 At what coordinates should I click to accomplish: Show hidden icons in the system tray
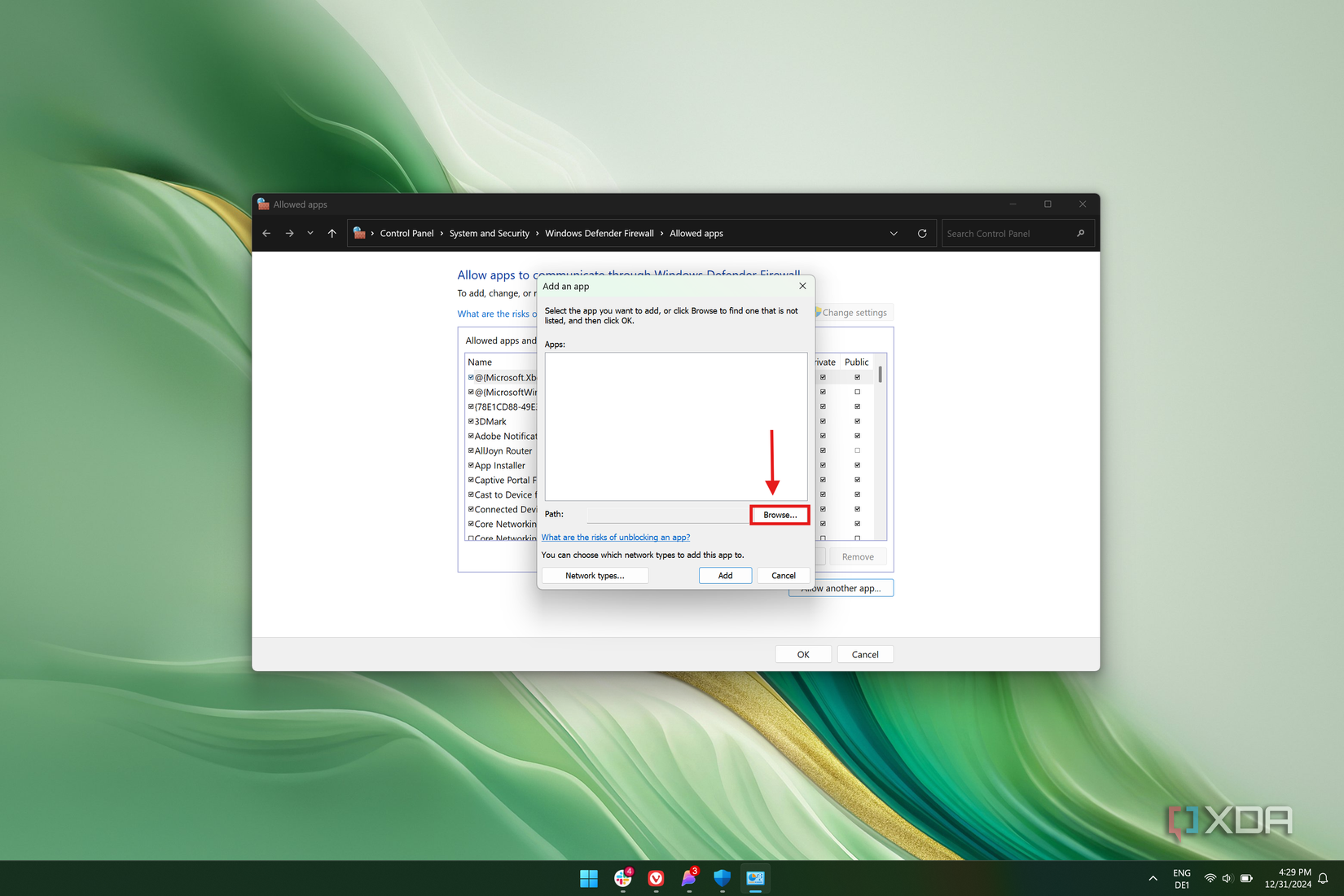pos(1153,879)
